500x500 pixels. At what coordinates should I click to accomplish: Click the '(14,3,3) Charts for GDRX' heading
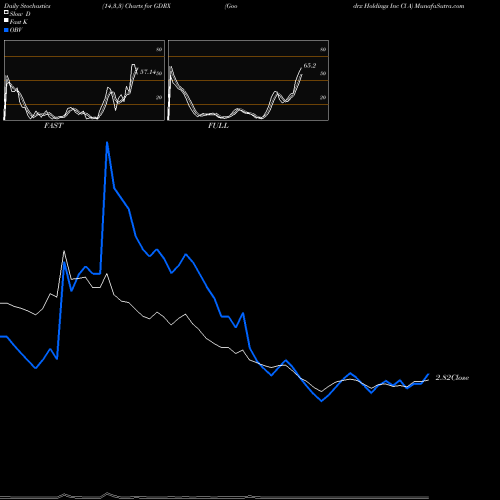(x=137, y=6)
